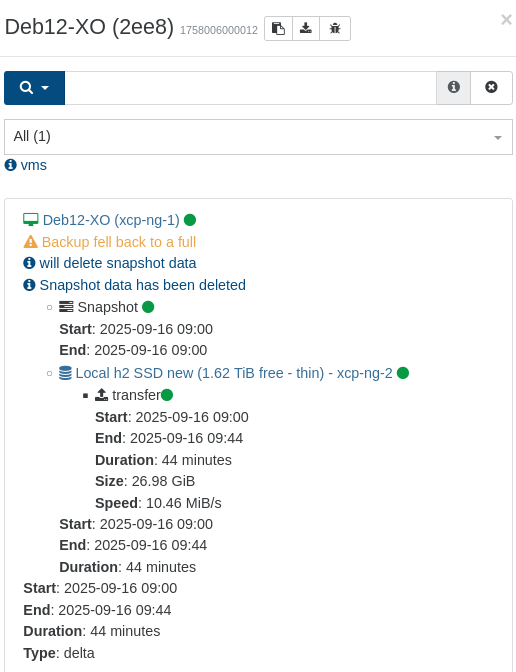The height and width of the screenshot is (672, 516).
Task: Select the Backup fell back warning icon
Action: click(x=30, y=242)
